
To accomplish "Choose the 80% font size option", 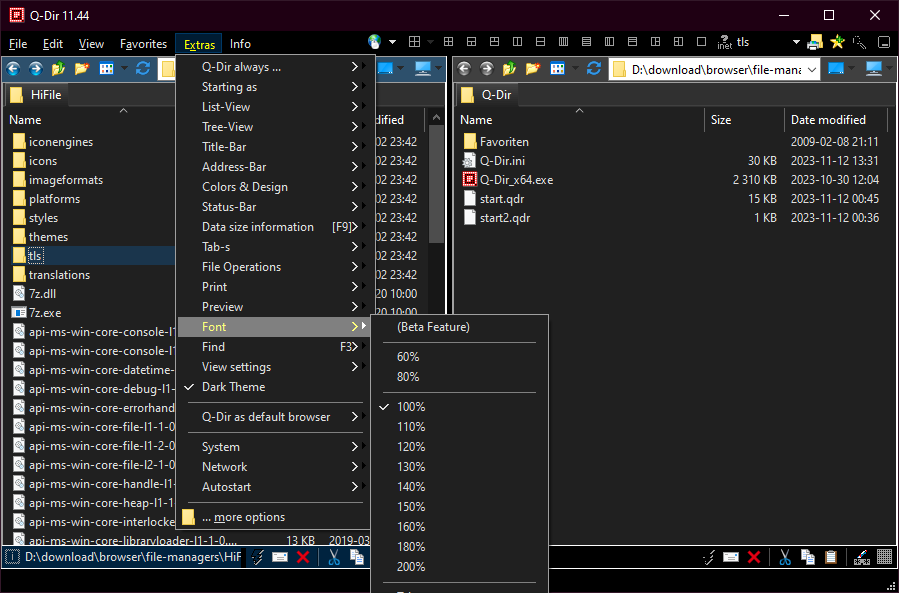I will (x=408, y=377).
